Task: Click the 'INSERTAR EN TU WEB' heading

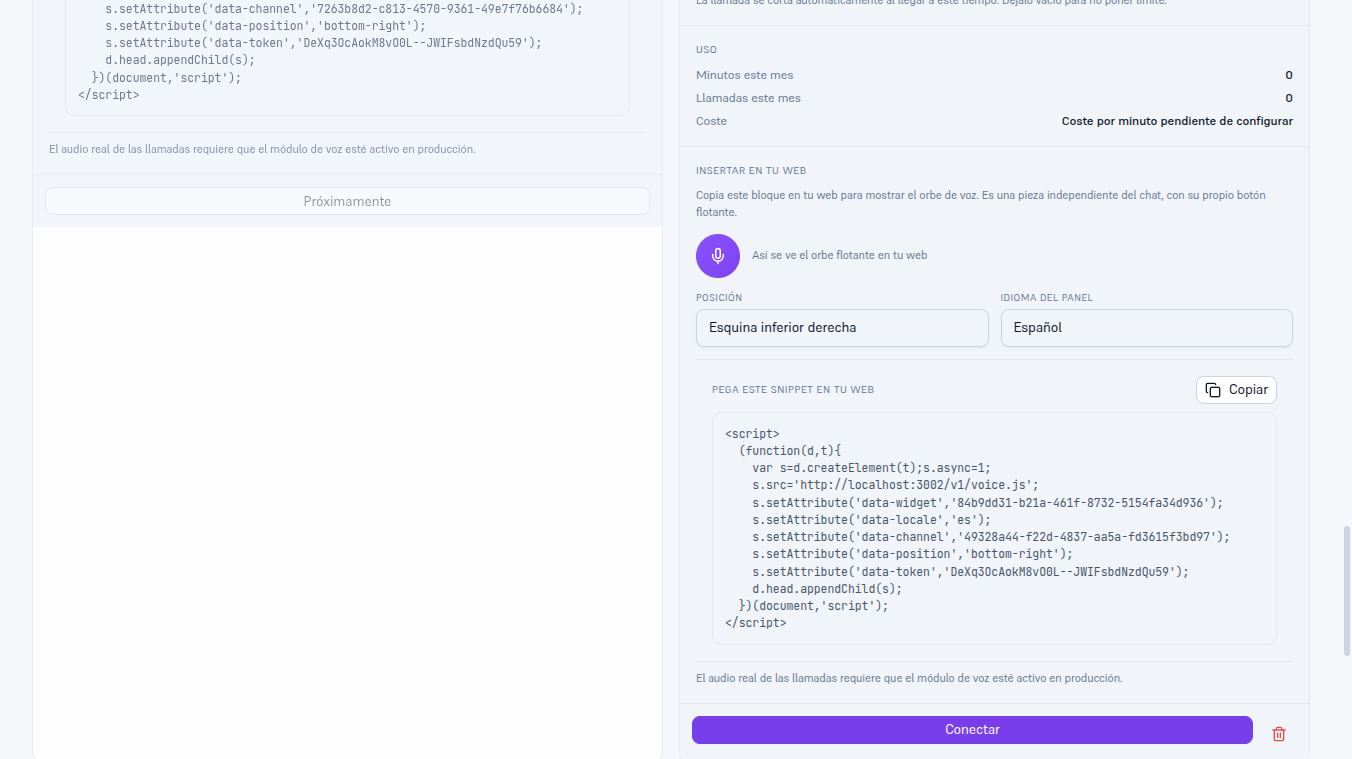Action: 751,171
